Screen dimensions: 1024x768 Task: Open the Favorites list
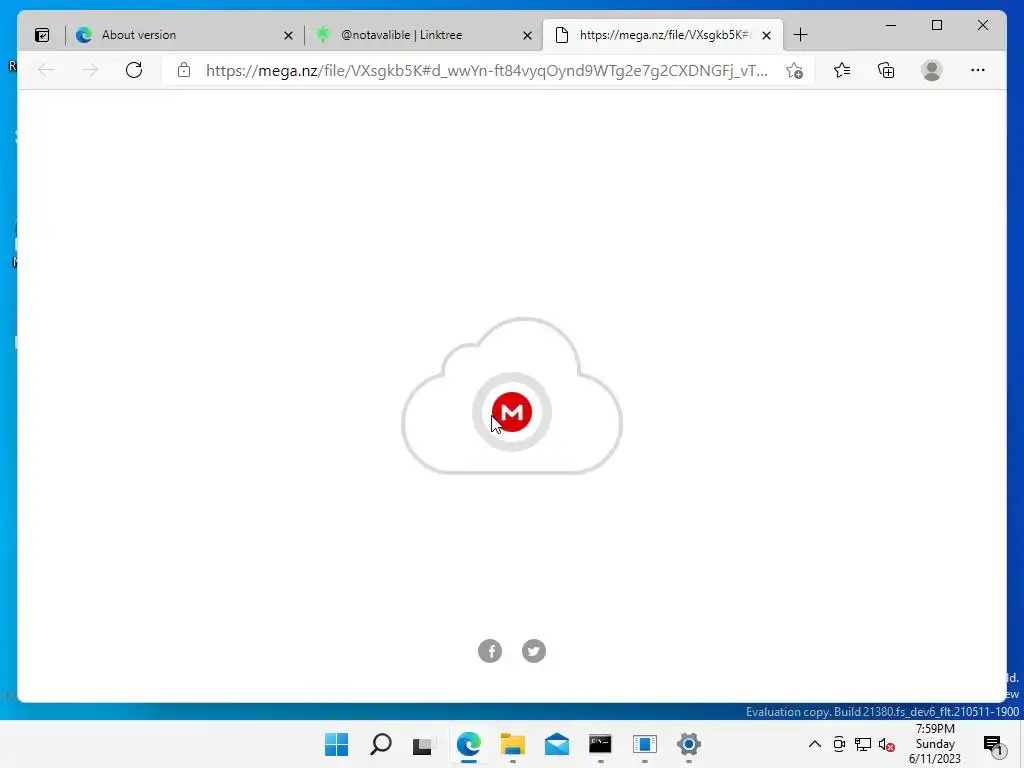click(x=842, y=70)
